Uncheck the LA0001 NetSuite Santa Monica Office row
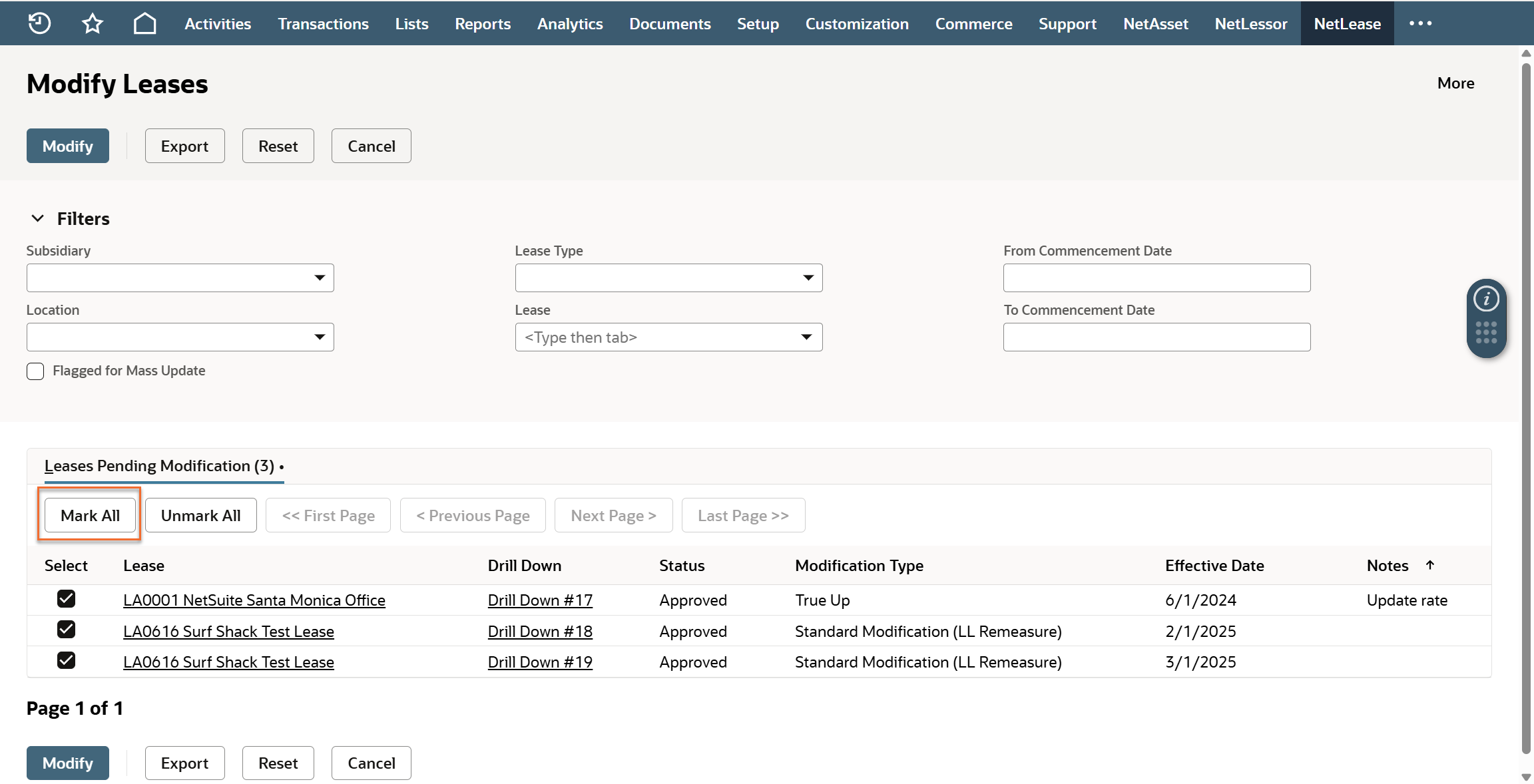 click(x=66, y=599)
